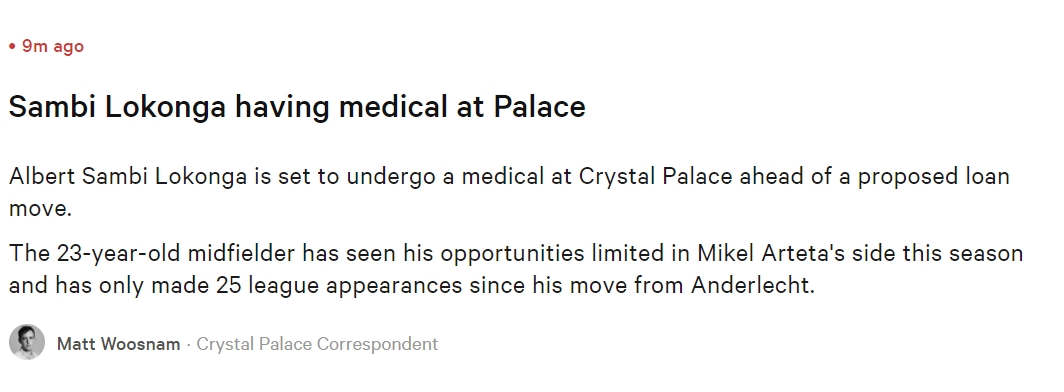Click the word 'Palace' in the headline

point(539,106)
